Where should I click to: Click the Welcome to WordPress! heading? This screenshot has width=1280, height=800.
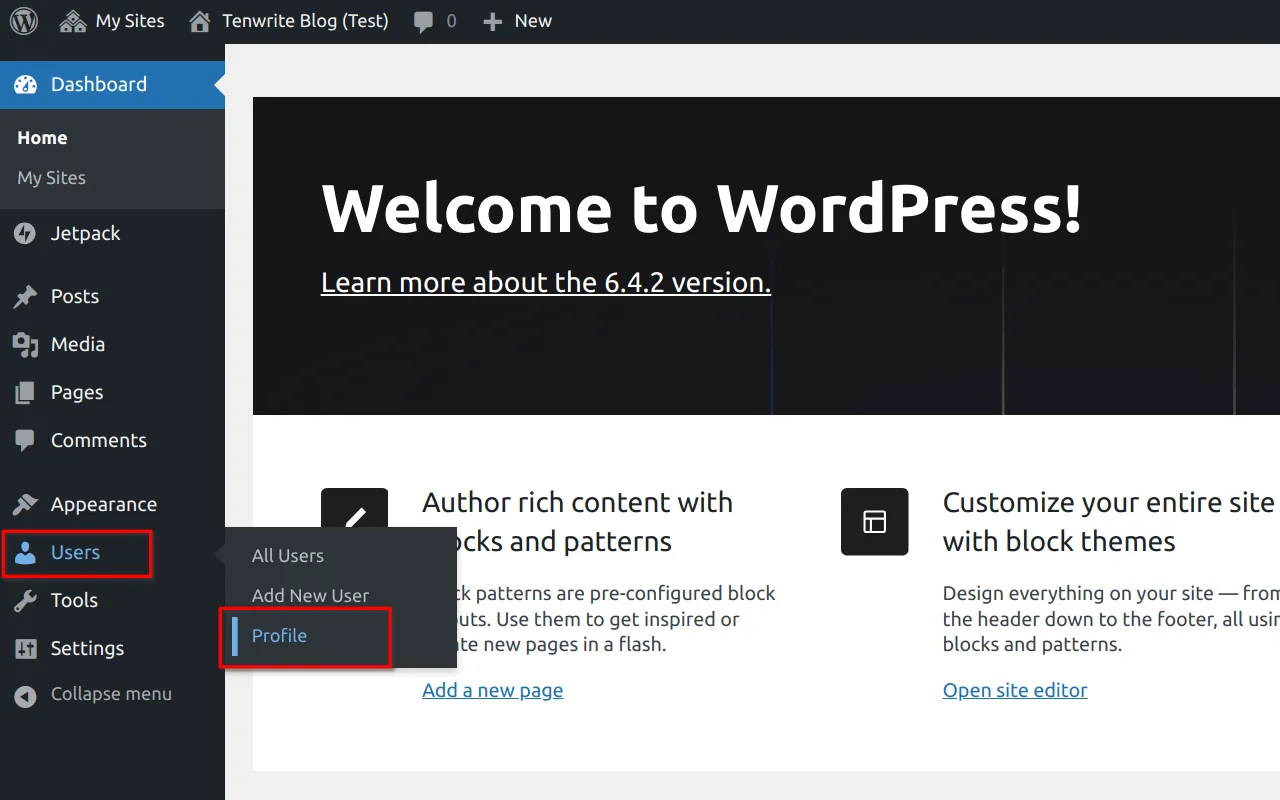coord(701,209)
